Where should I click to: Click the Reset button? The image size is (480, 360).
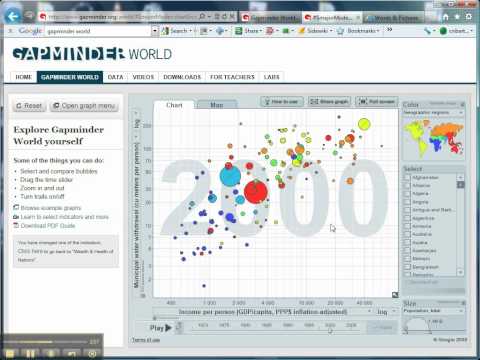(29, 106)
